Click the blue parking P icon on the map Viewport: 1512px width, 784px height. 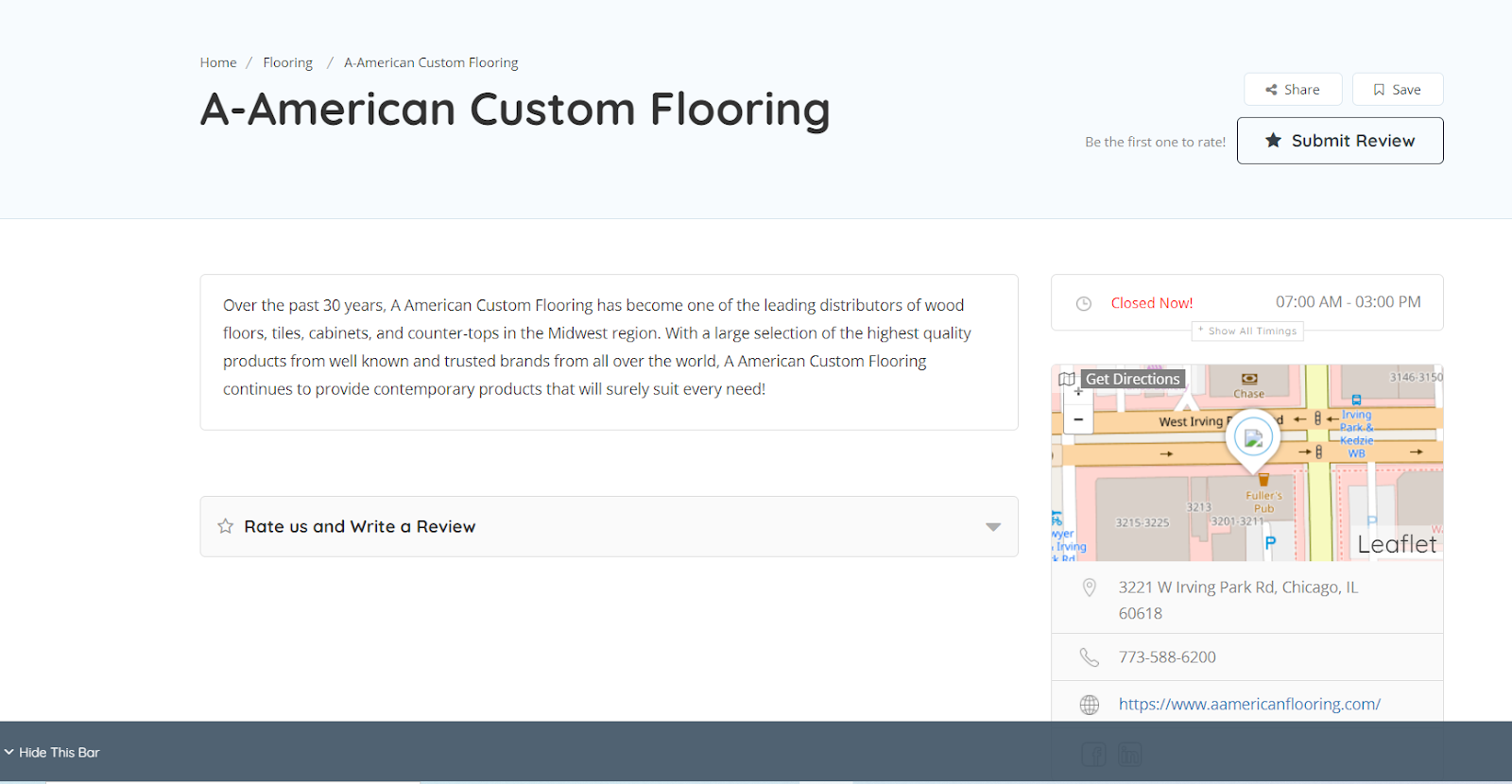tap(1270, 543)
